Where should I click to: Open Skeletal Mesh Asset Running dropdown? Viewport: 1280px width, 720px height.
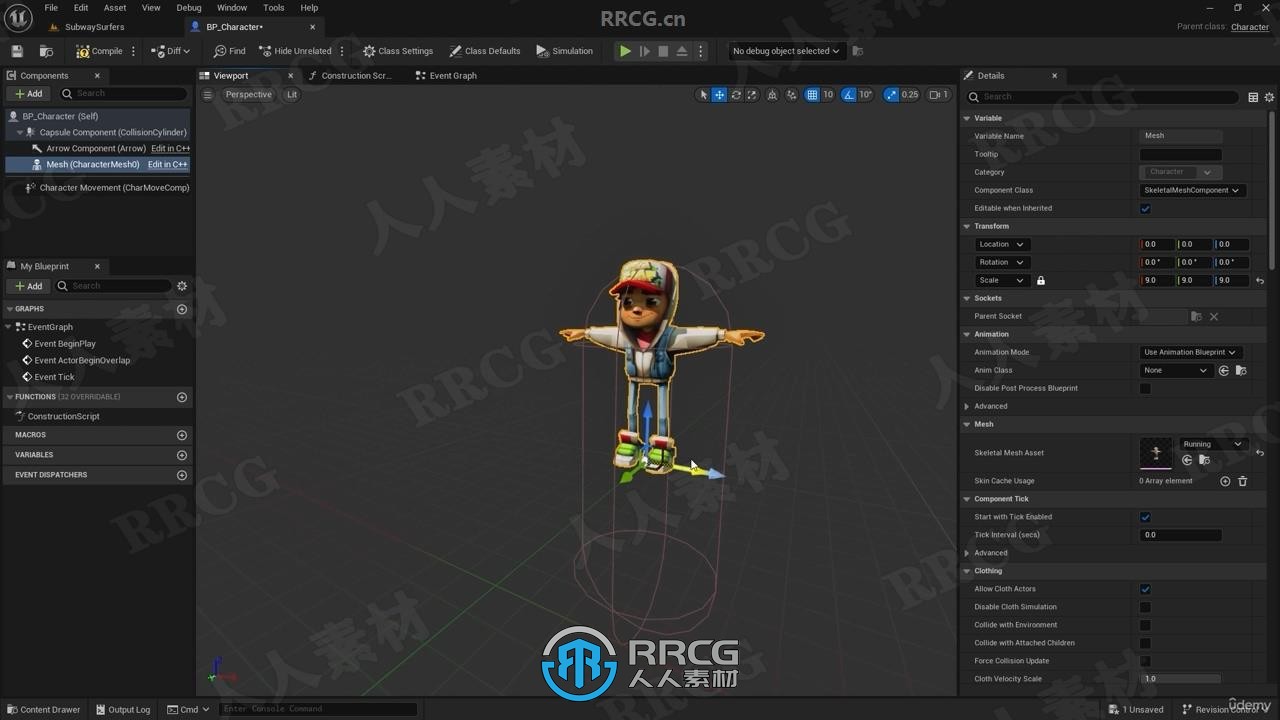pos(1212,444)
